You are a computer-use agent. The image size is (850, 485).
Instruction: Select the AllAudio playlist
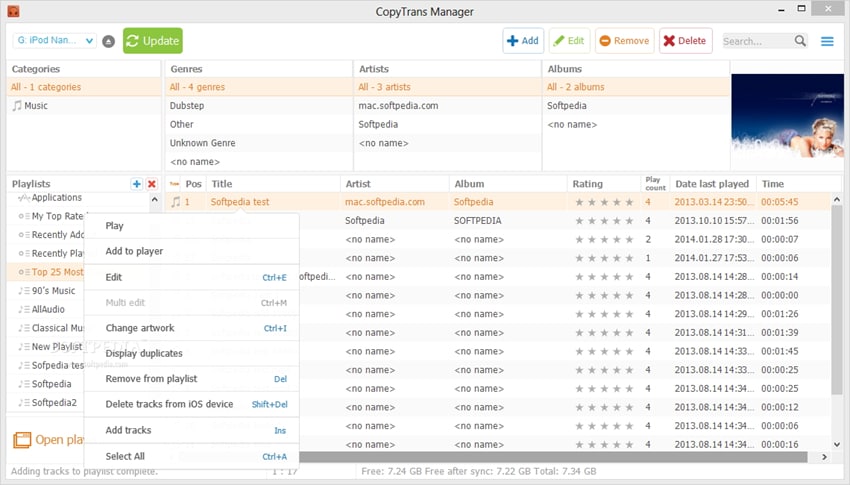pyautogui.click(x=47, y=309)
